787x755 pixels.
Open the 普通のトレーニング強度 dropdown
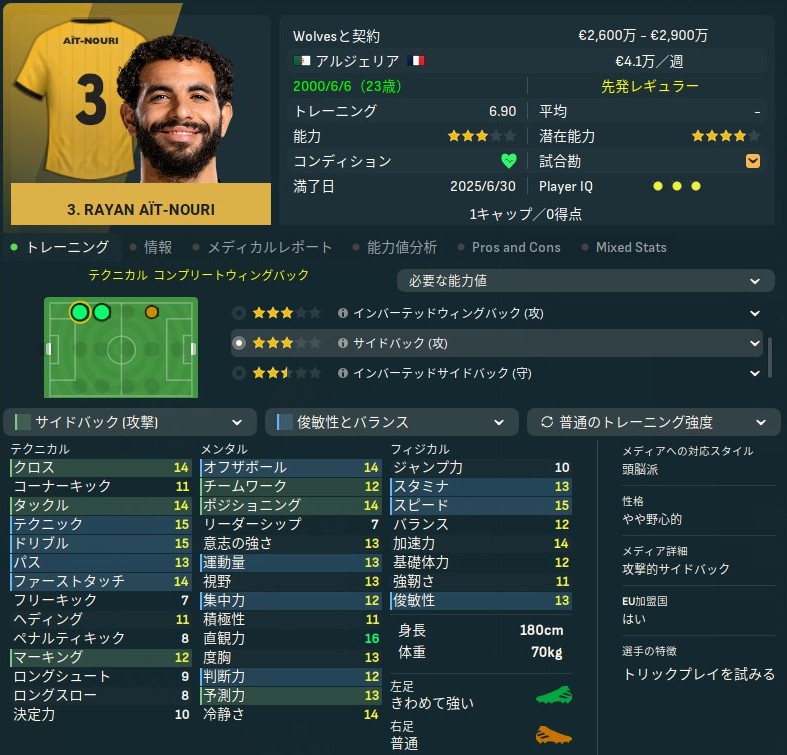(653, 422)
